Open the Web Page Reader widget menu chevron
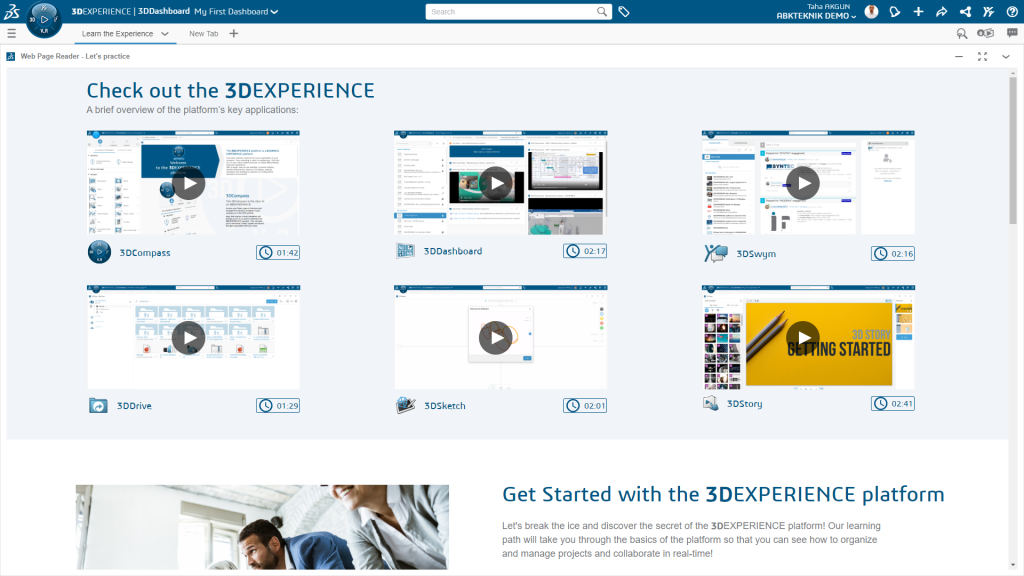 click(1006, 56)
